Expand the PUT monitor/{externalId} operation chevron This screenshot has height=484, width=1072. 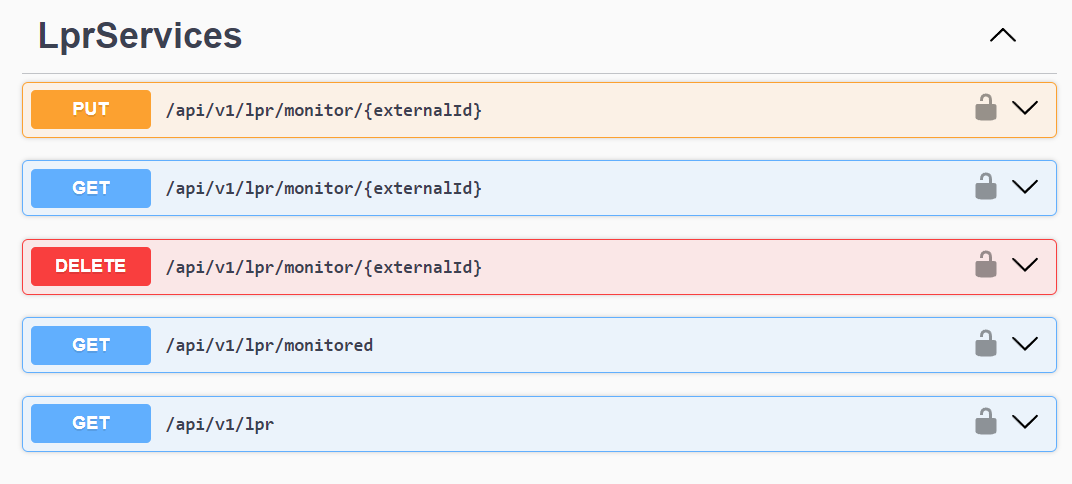click(x=1025, y=107)
